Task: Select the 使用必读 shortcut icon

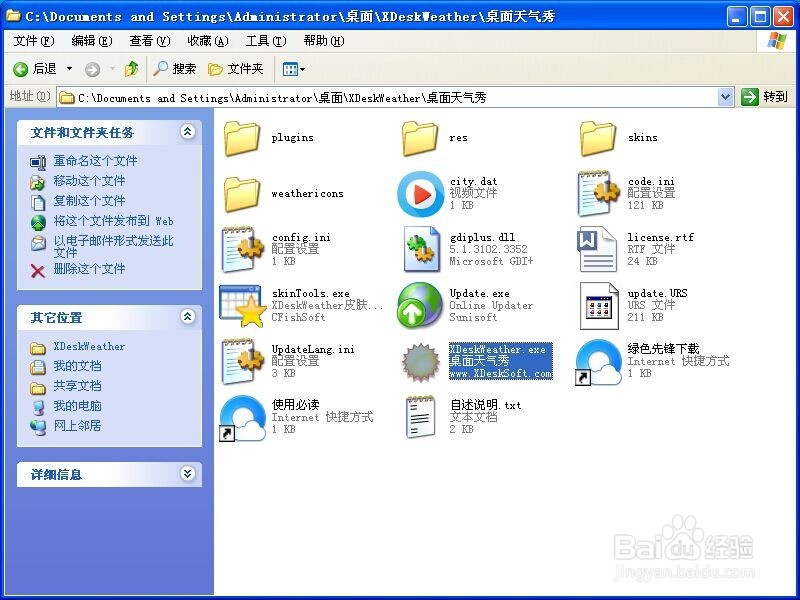Action: click(x=242, y=418)
